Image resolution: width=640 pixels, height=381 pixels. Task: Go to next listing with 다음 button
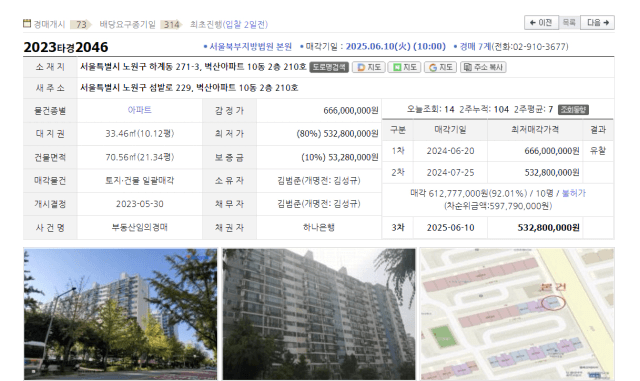(x=598, y=22)
